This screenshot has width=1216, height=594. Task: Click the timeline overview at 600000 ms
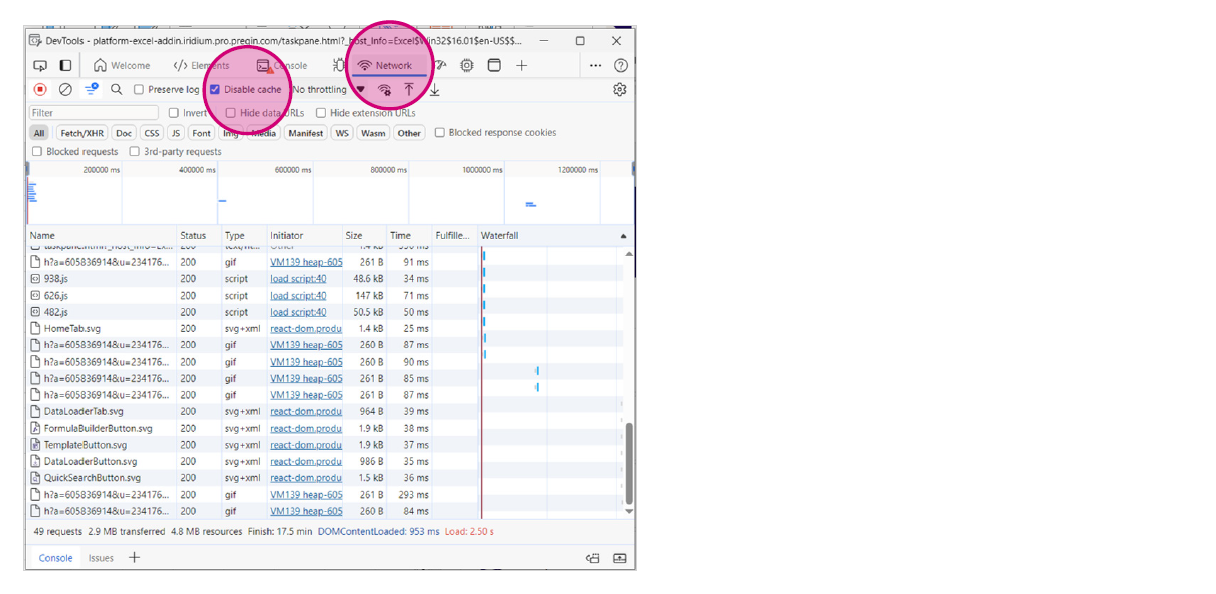(x=294, y=170)
